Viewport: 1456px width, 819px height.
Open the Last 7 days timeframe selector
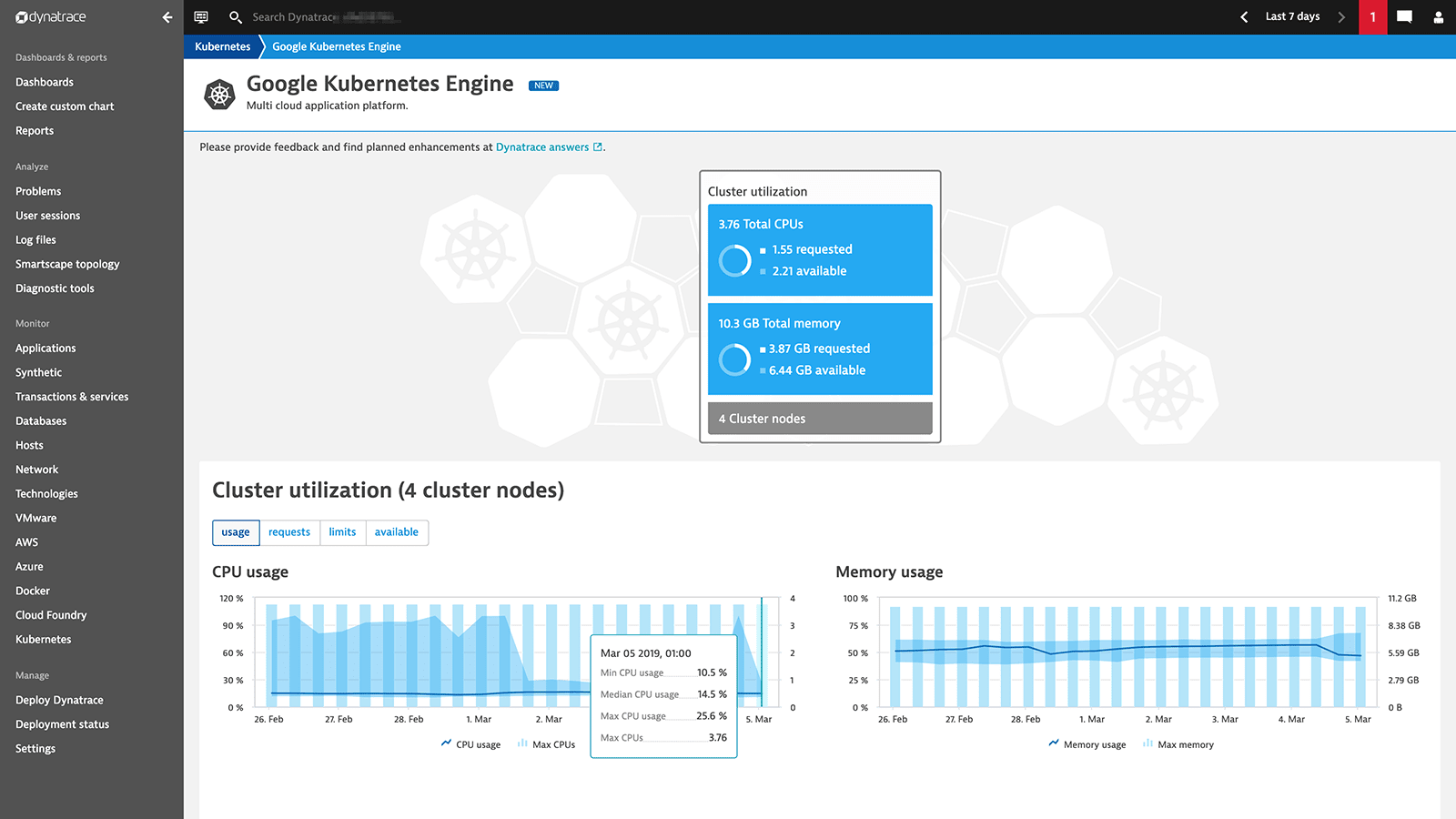[x=1292, y=16]
